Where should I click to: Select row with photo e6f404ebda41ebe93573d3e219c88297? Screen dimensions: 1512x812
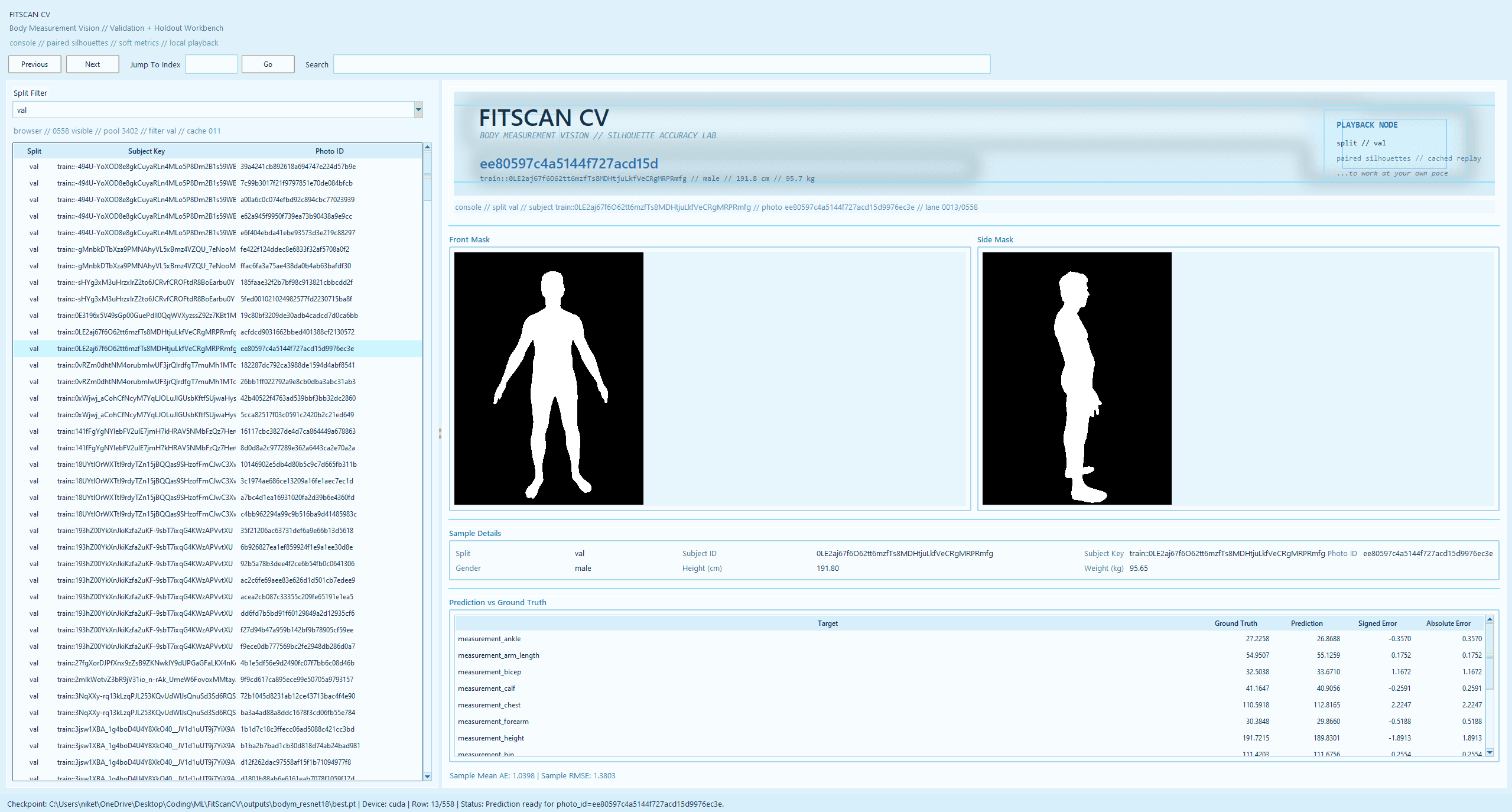(217, 233)
